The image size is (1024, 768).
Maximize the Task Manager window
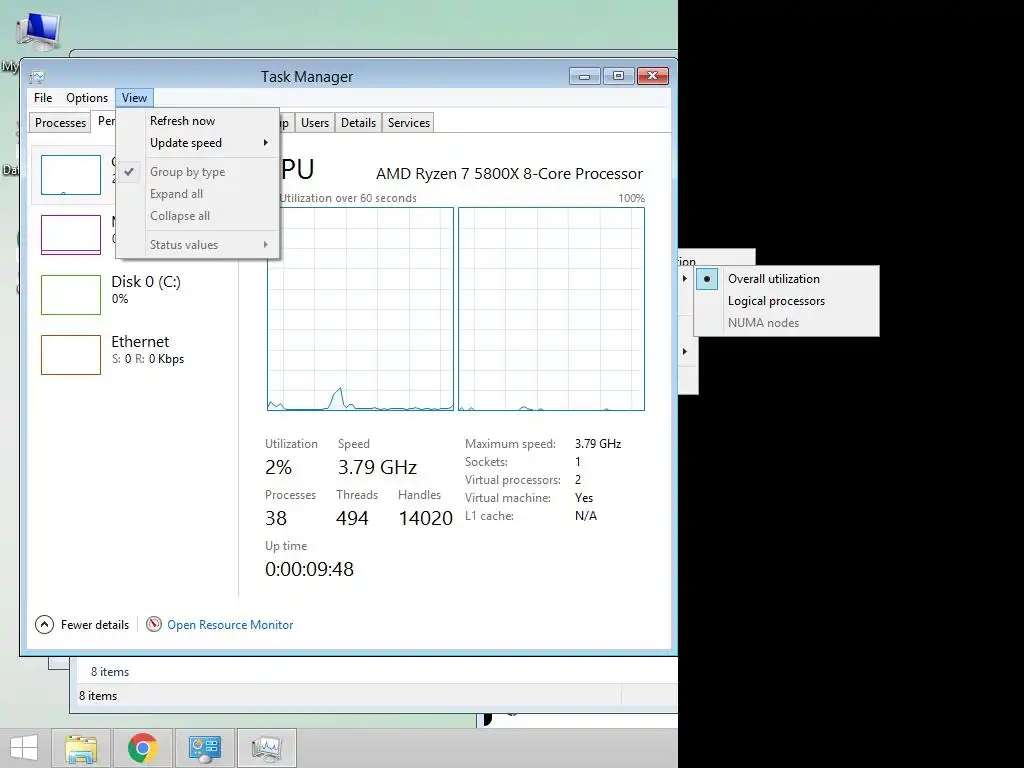point(618,76)
